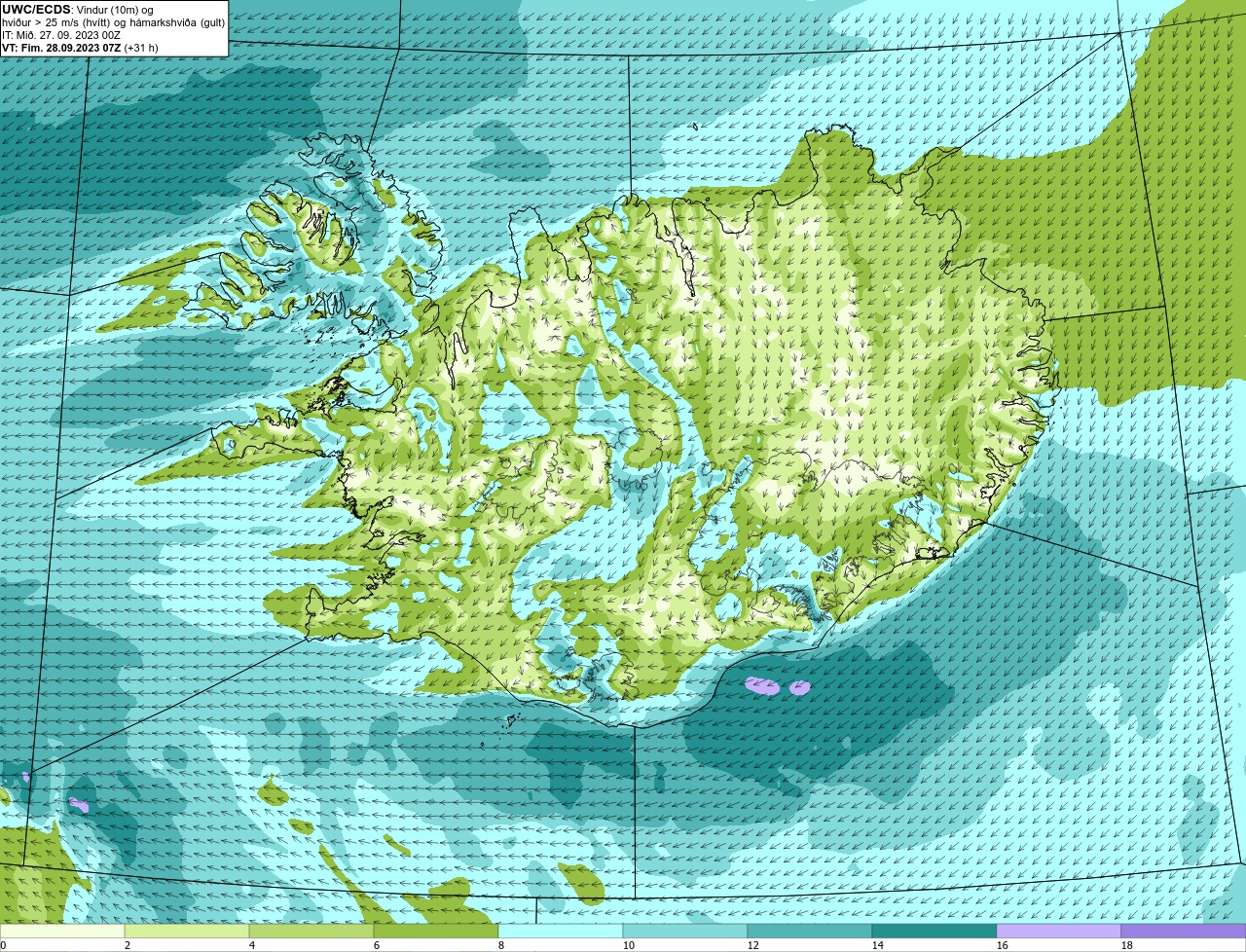This screenshot has width=1246, height=952.
Task: Click the "18" label on the wind scale
Action: (x=1127, y=945)
